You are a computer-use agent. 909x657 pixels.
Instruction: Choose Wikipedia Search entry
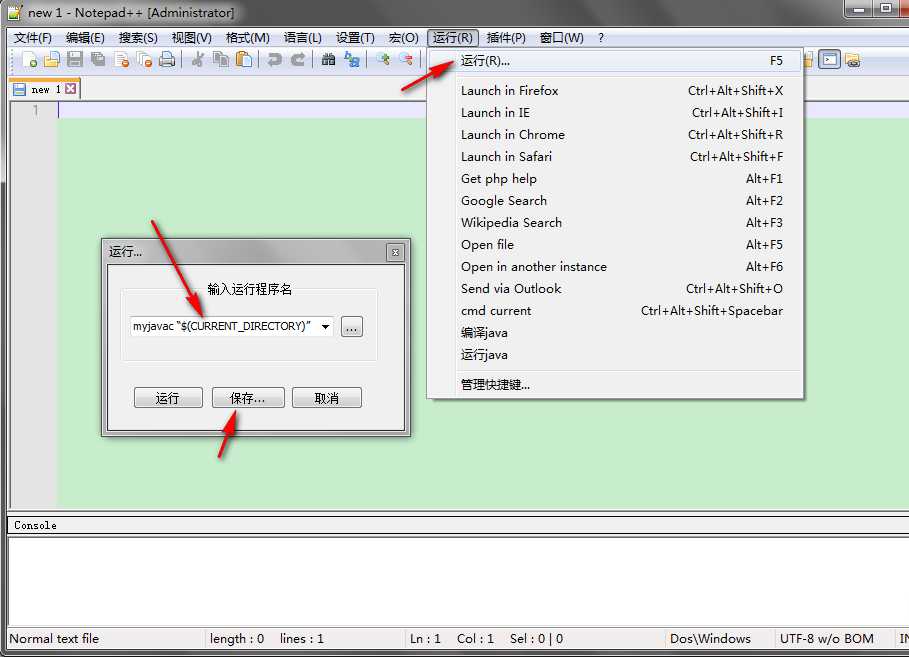point(616,223)
